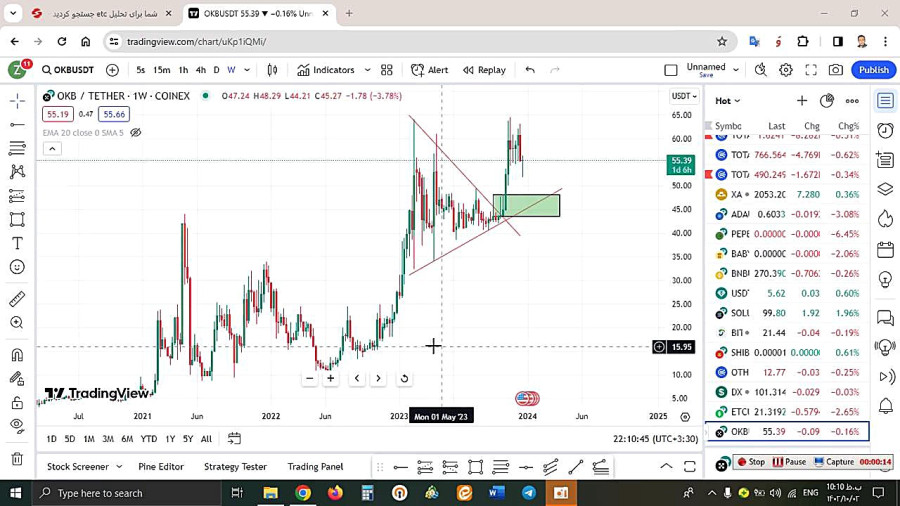
Task: Collapse the bottom panel chevron
Action: [x=666, y=466]
